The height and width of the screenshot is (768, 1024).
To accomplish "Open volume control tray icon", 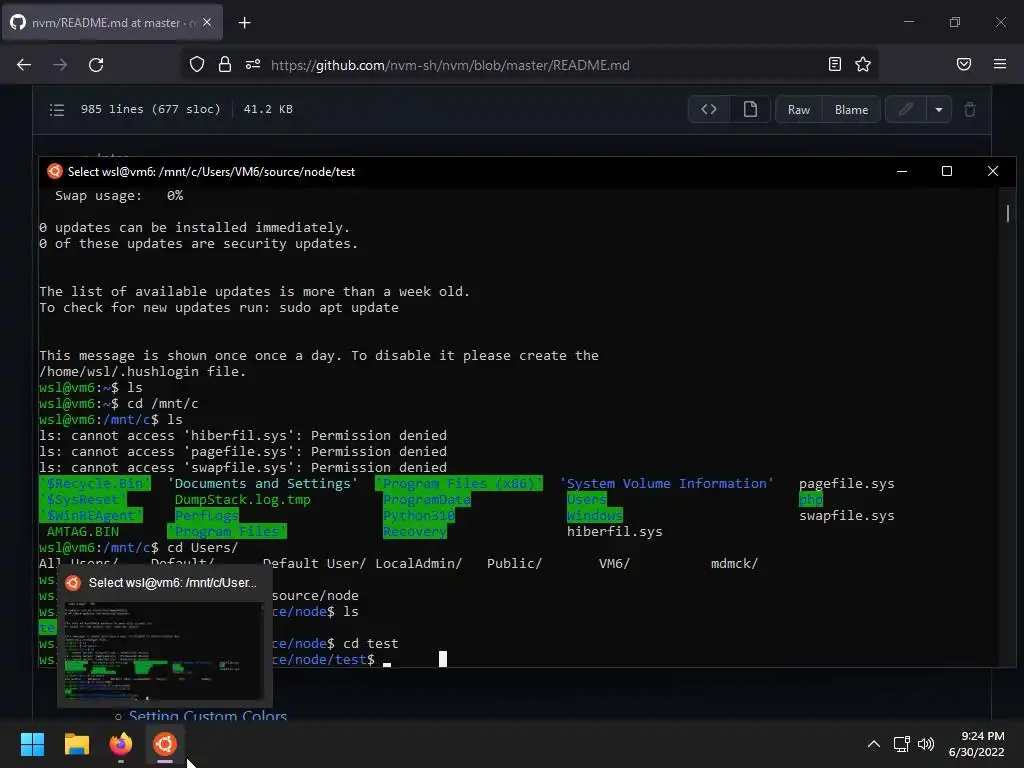I will (x=926, y=744).
